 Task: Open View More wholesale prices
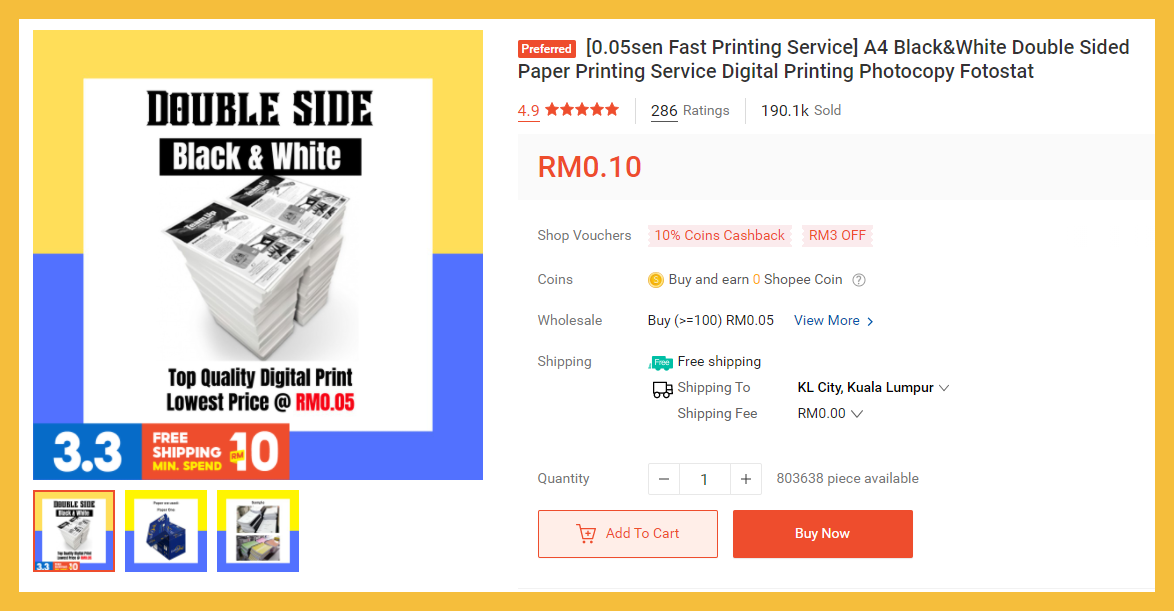pyautogui.click(x=834, y=321)
